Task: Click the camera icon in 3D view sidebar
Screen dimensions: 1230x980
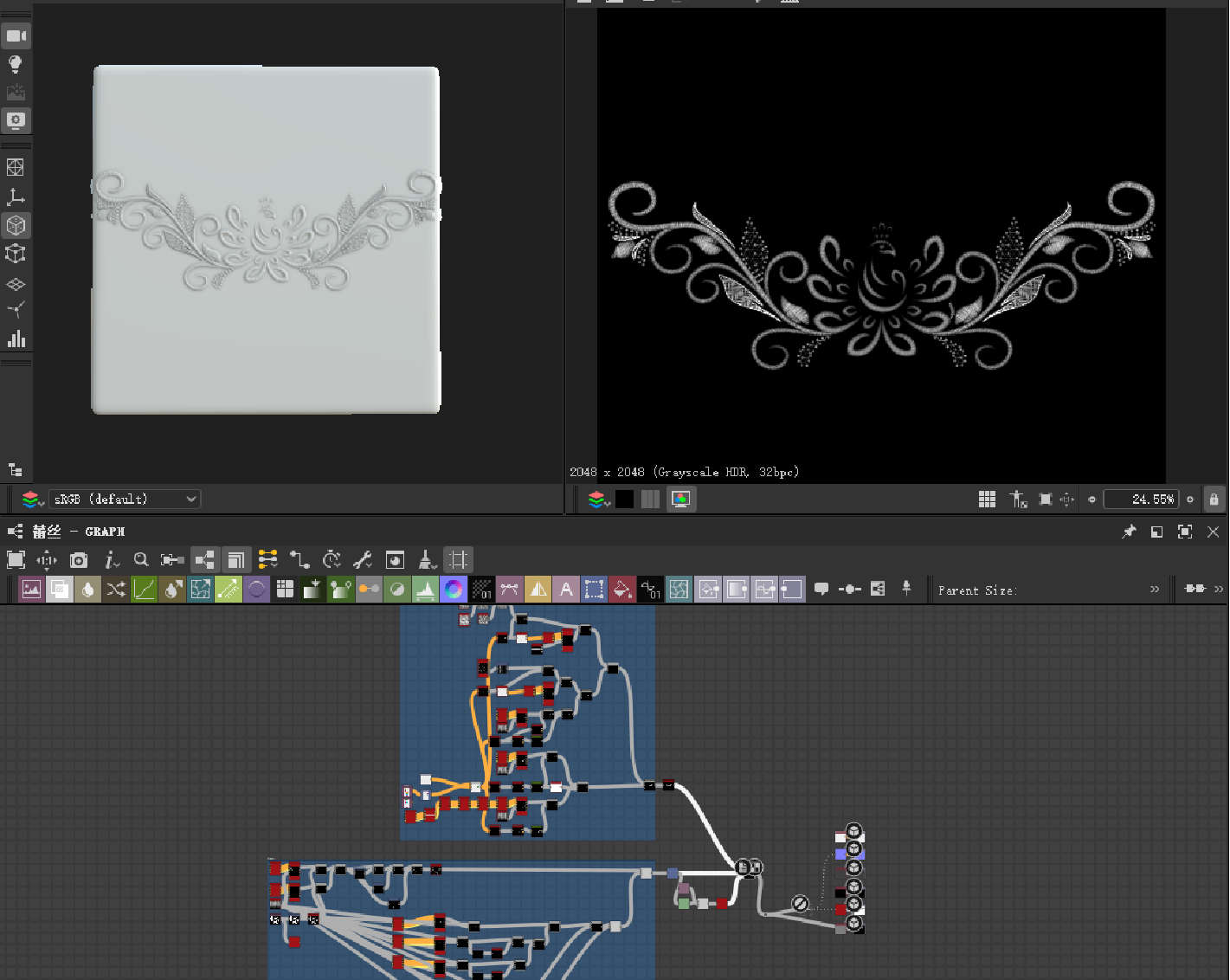Action: click(16, 36)
